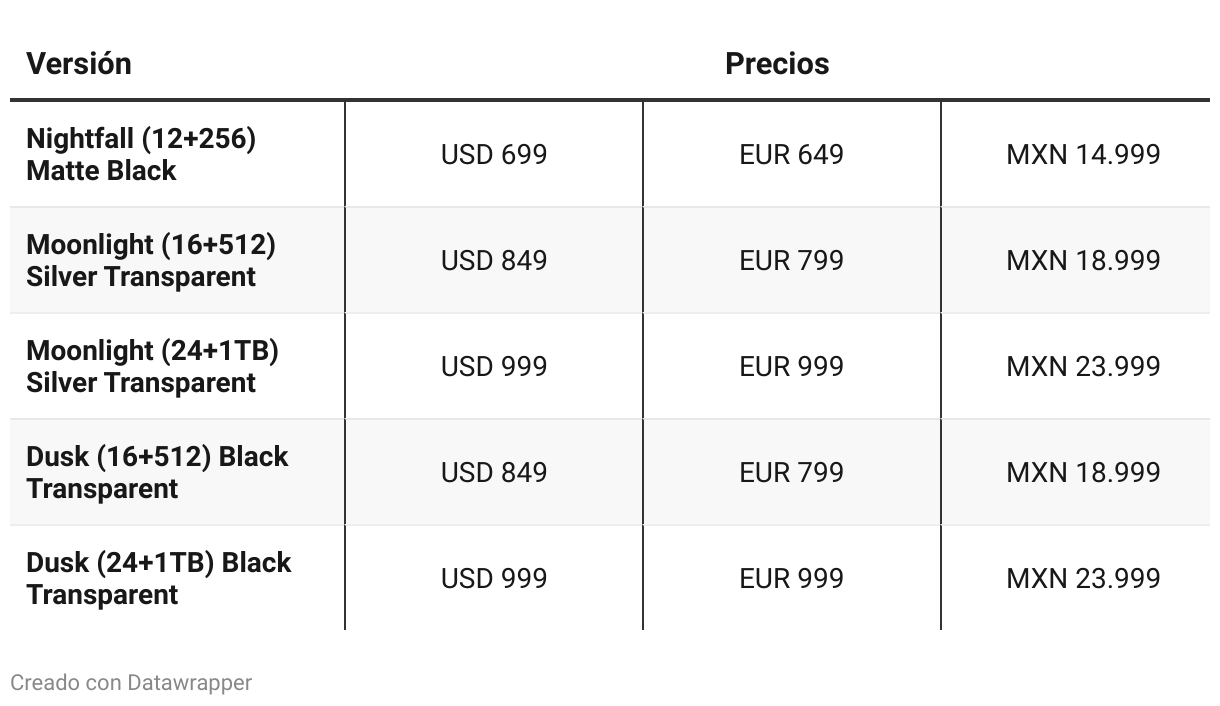This screenshot has height=706, width=1220.
Task: Click the USD 699 price cell
Action: click(x=494, y=154)
